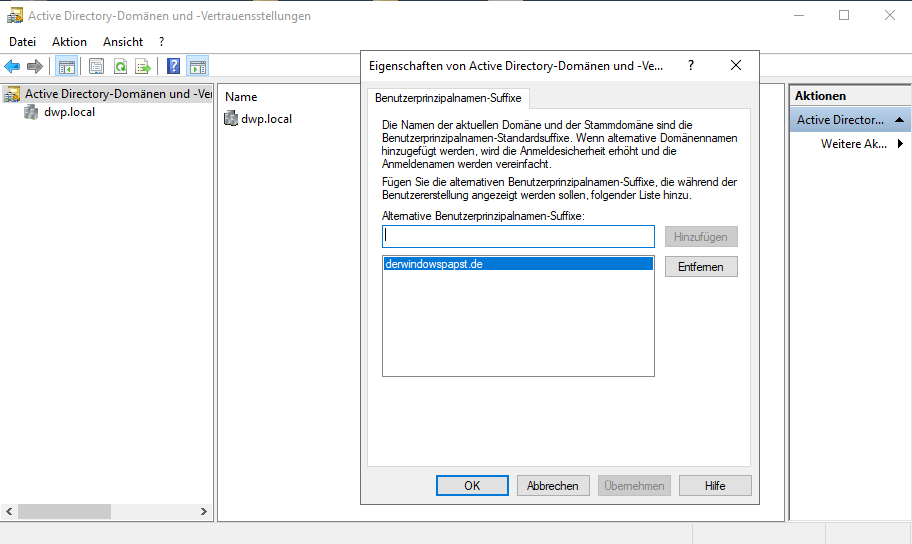Viewport: 912px width, 544px height.
Task: Open the Aktion menu
Action: coord(69,42)
